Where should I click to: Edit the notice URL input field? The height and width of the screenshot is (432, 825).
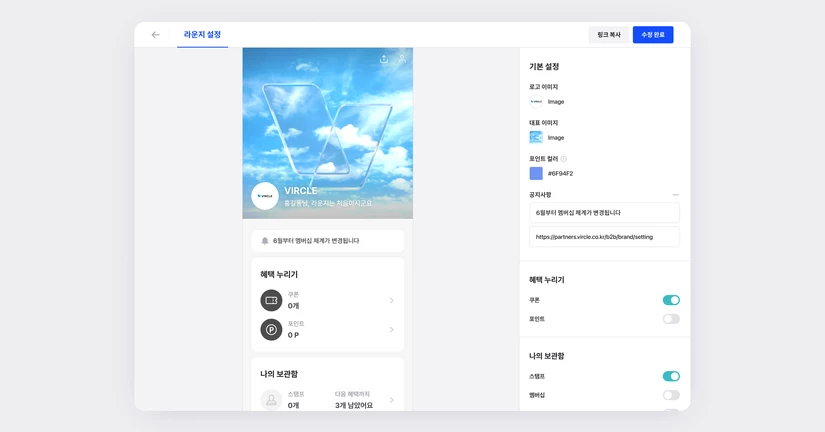[x=604, y=237]
